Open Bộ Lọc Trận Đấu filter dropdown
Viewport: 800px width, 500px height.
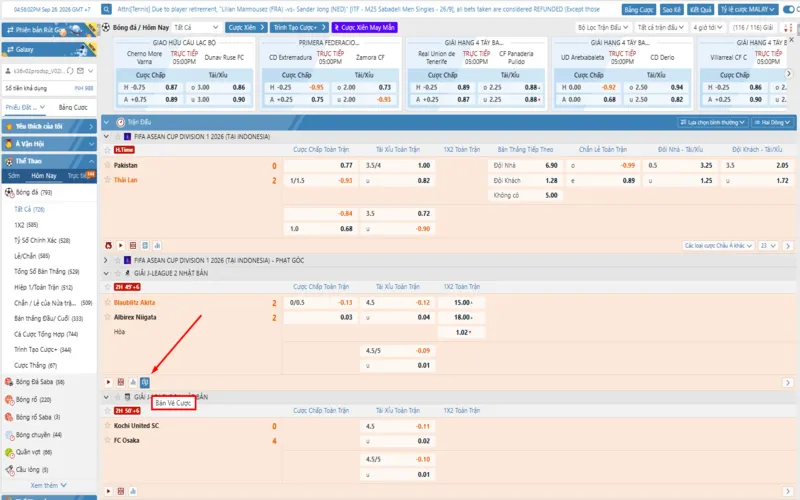tap(603, 28)
